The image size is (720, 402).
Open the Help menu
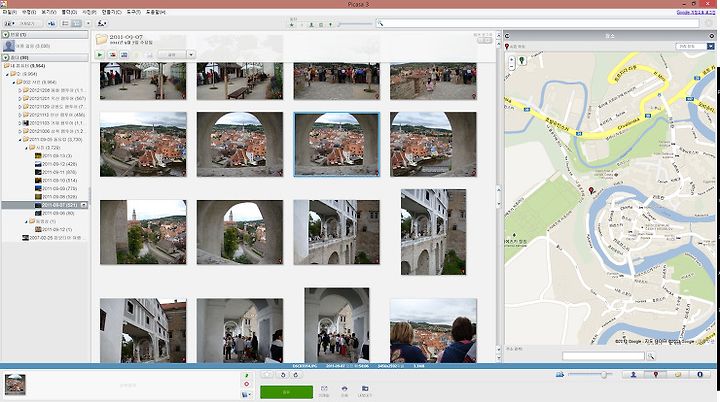pos(156,12)
